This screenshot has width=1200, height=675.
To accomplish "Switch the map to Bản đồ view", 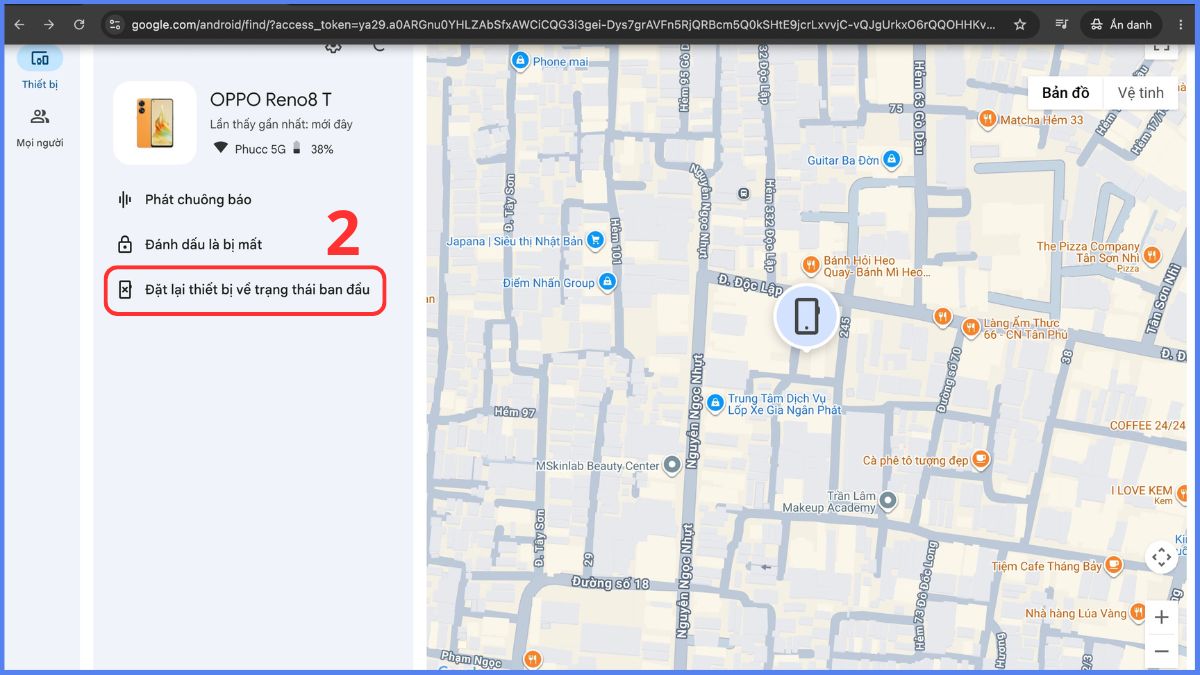I will [x=1065, y=93].
